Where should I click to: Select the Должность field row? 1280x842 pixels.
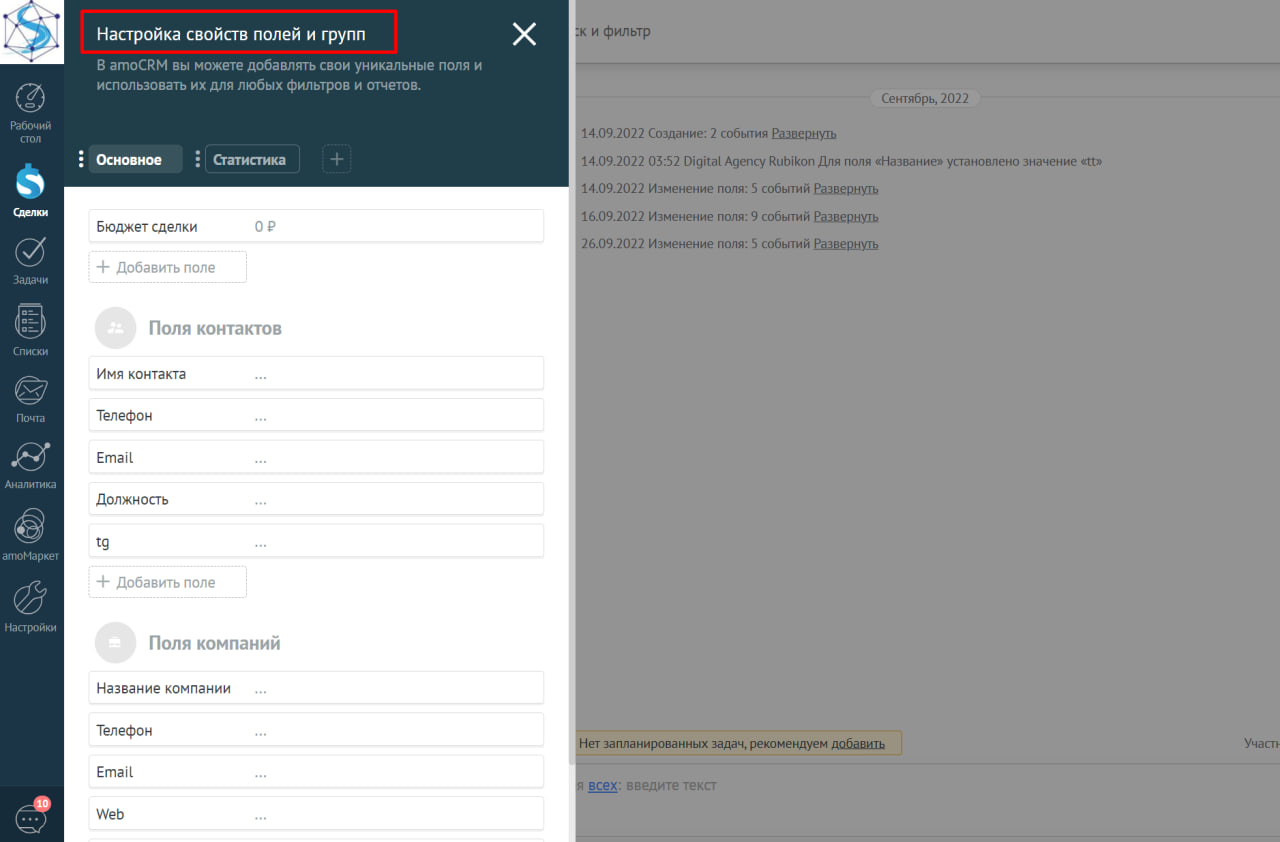click(x=316, y=499)
